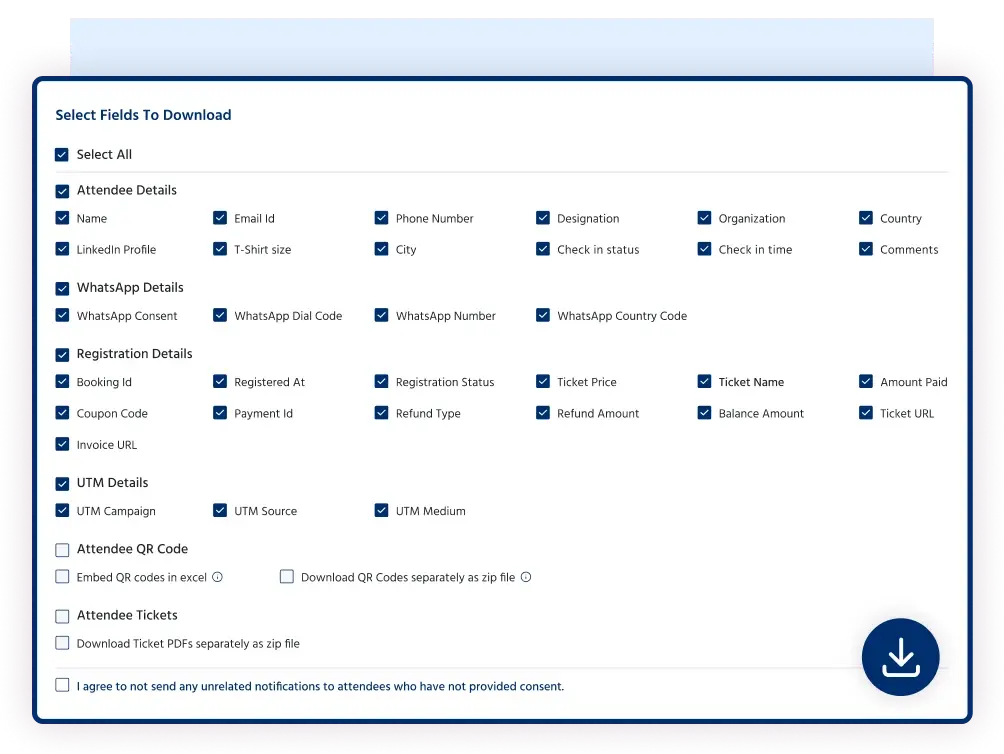The width and height of the screenshot is (1004, 754).
Task: Deselect the Refund Amount checkbox
Action: coord(543,412)
